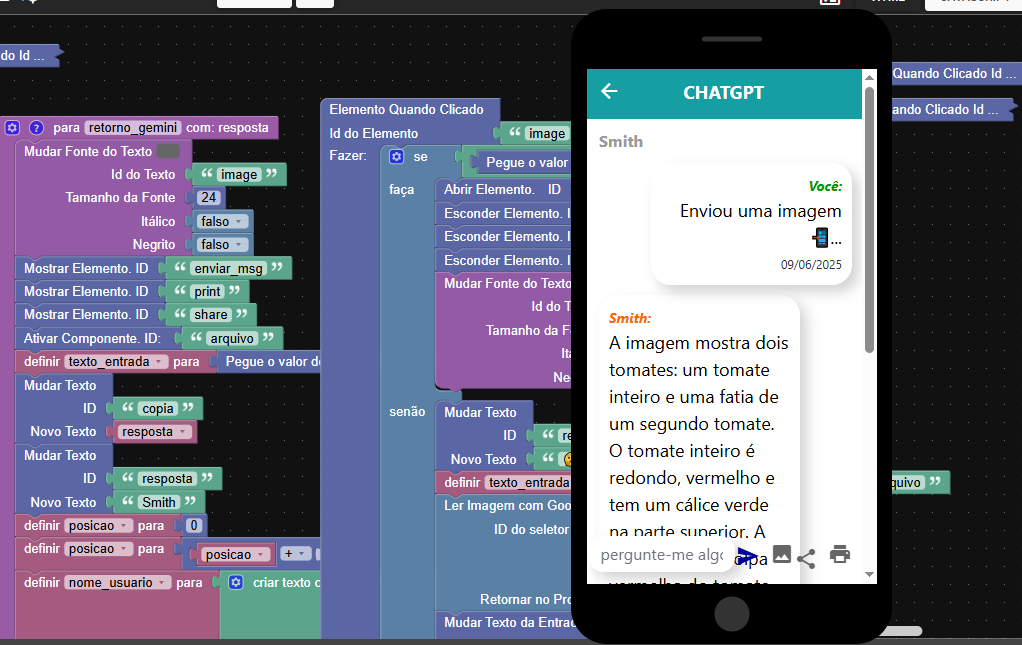
Task: Open texto_entrada variable dropdown beside 'Pegue o valor d'
Action: [115, 362]
